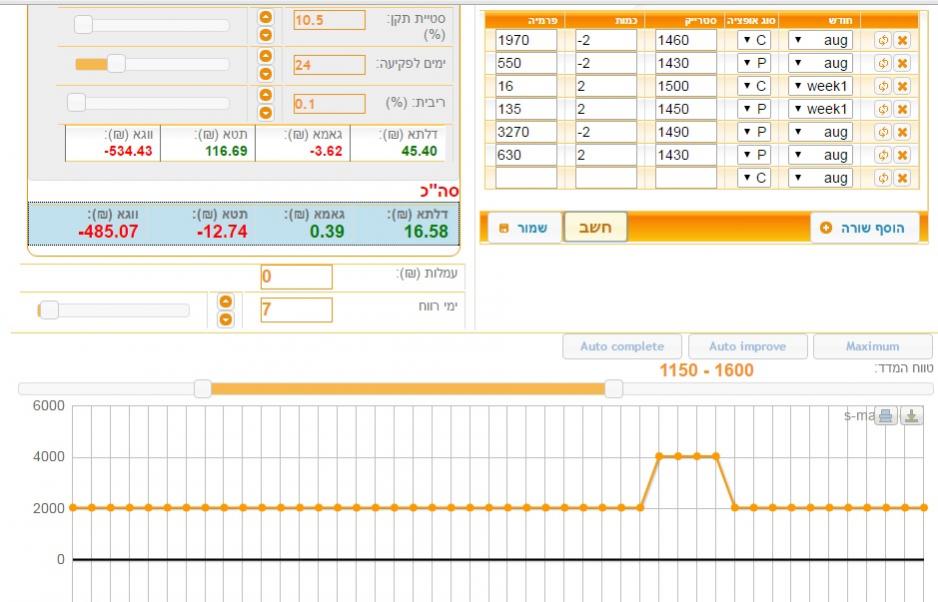Click the refresh icon on the empty bottom row
This screenshot has height=602, width=938.
883,178
